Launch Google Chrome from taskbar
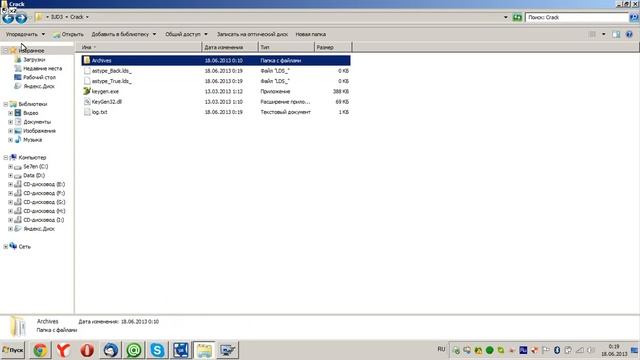This screenshot has height=360, width=640. pos(40,350)
